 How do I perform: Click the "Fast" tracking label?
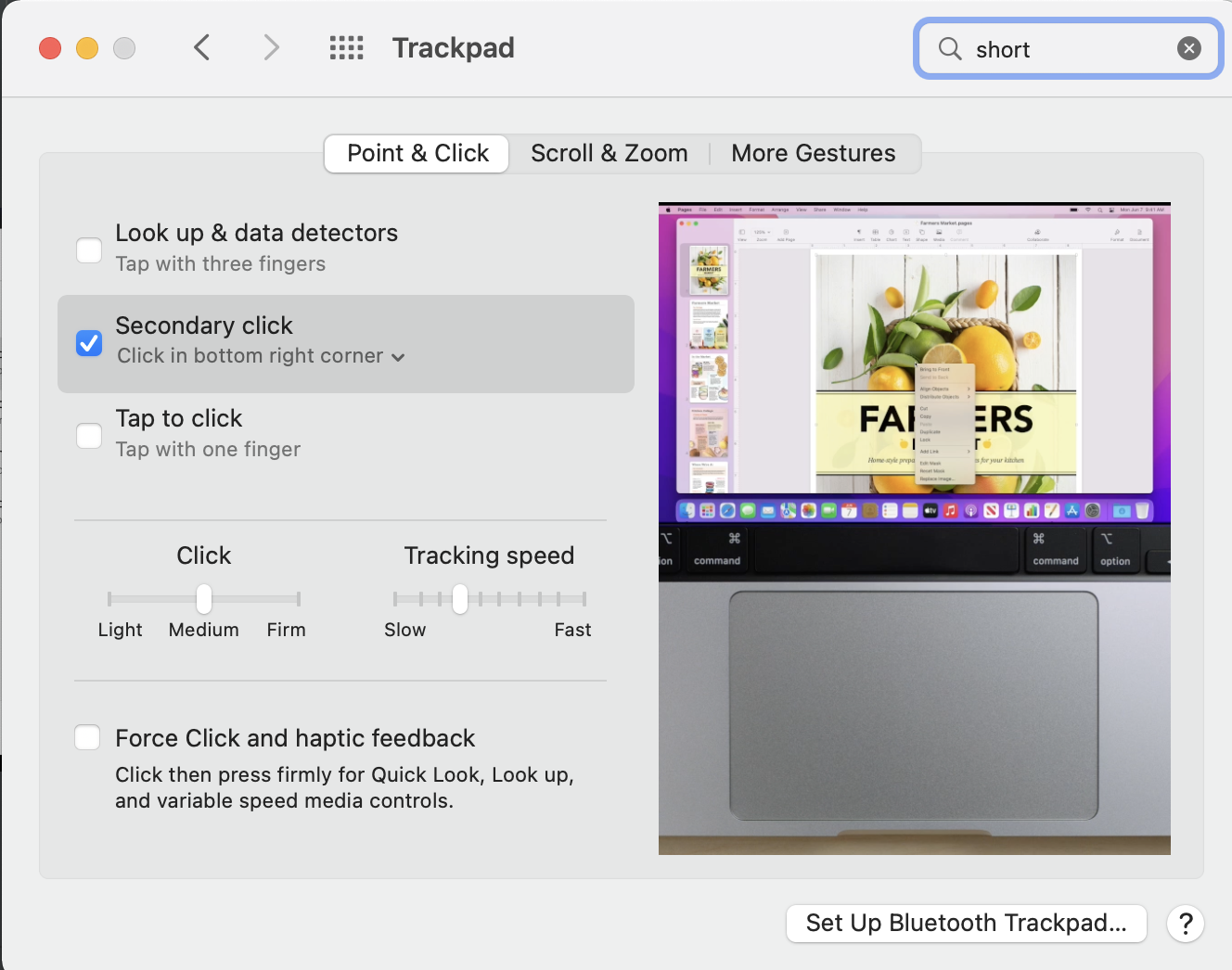click(572, 630)
